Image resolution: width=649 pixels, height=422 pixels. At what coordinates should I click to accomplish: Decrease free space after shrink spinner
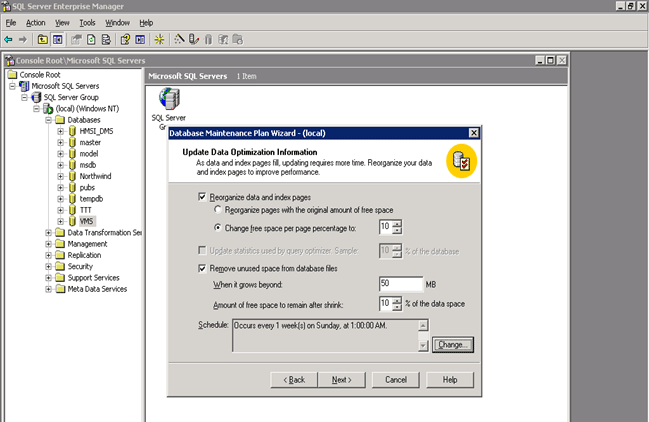(397, 307)
